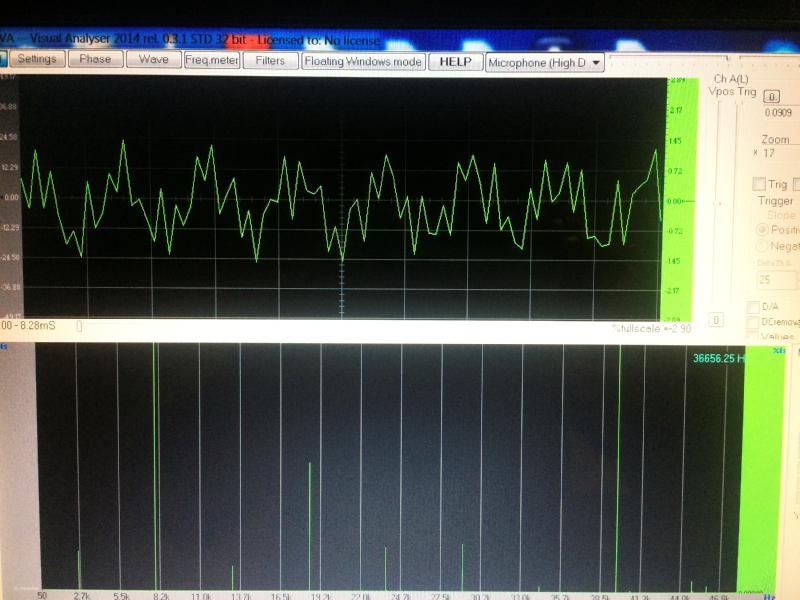Click the 8.2k frequency axis label

tap(161, 596)
